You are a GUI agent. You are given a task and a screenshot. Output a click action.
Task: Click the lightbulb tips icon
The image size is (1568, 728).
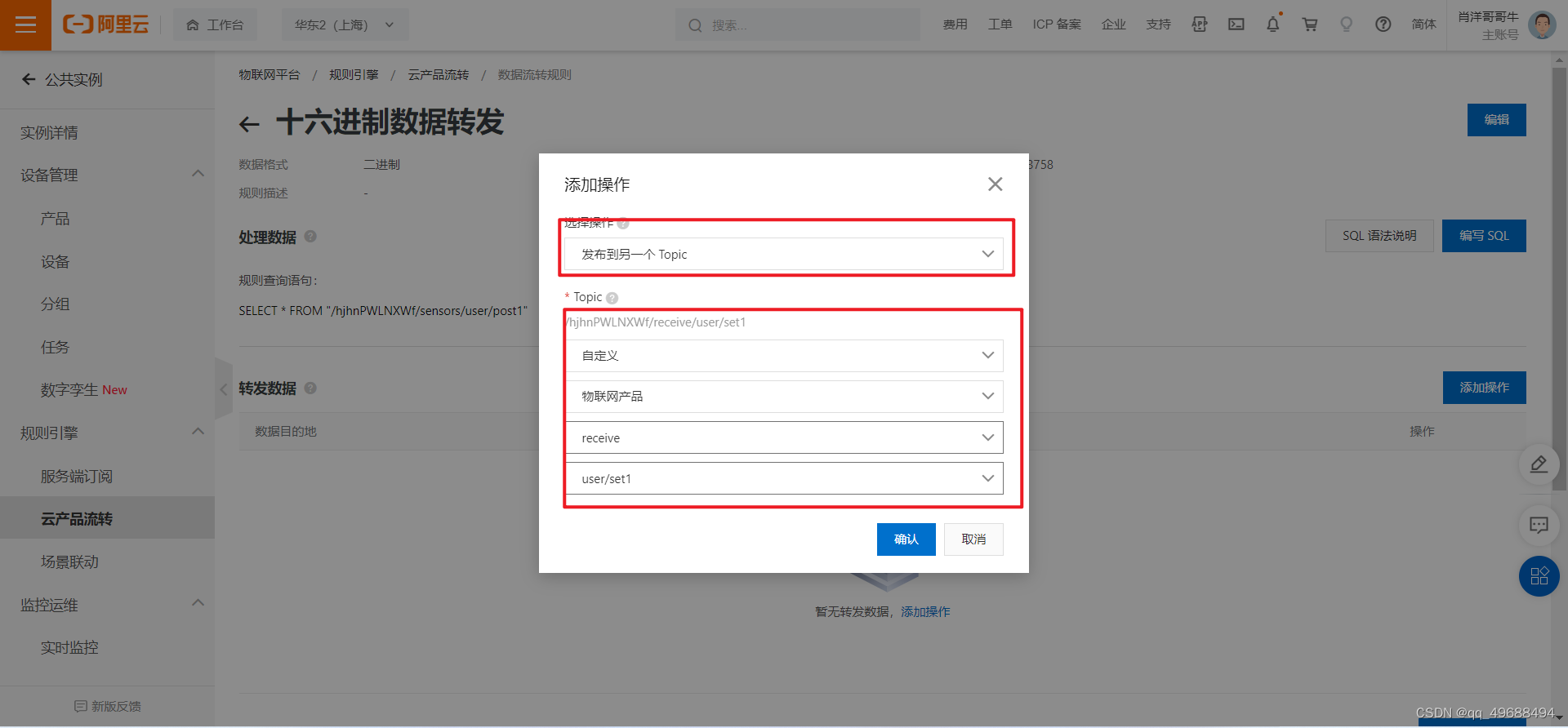coord(1347,24)
